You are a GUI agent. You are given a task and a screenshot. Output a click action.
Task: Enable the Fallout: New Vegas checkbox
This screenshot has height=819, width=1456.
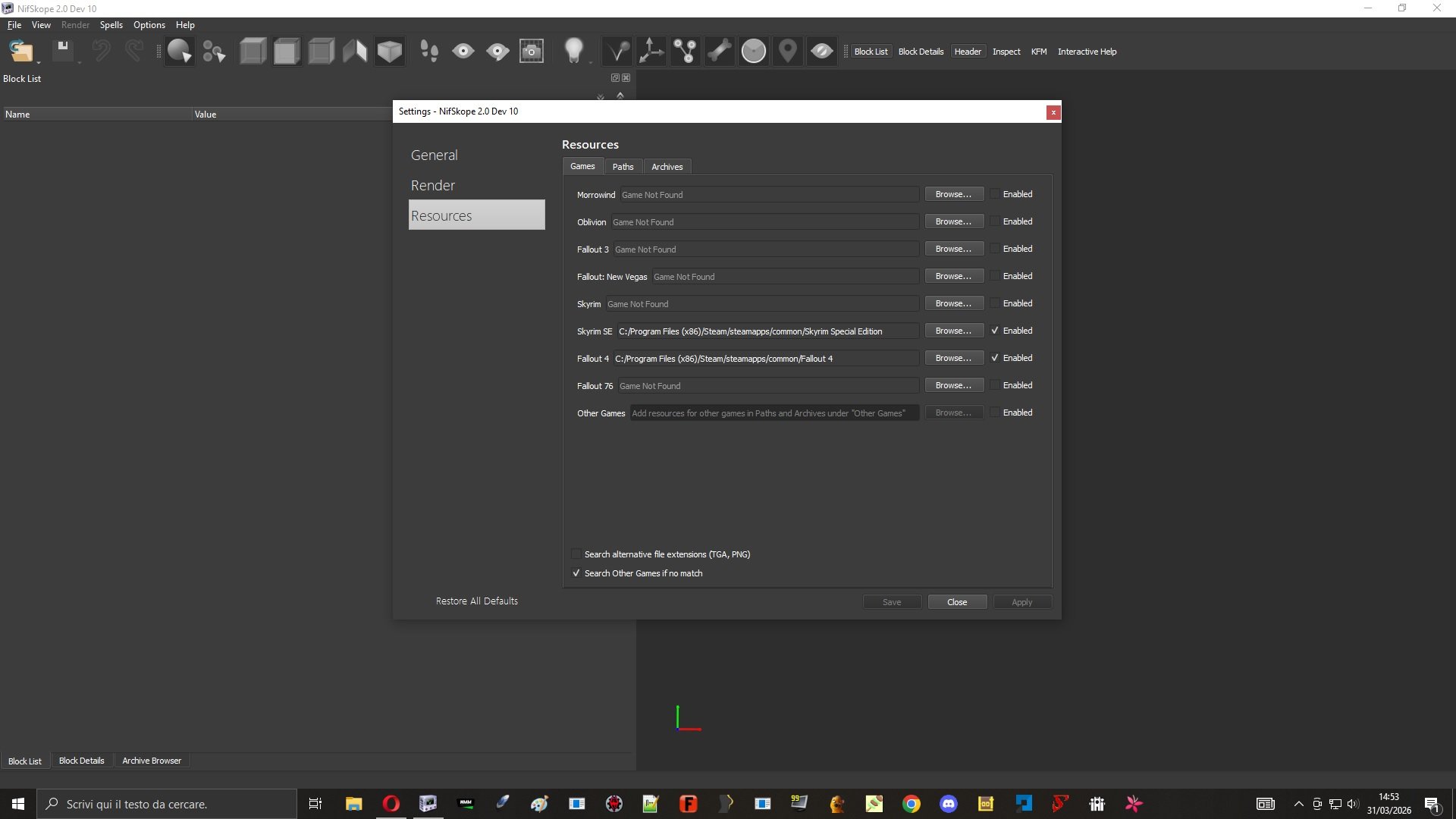click(x=995, y=276)
